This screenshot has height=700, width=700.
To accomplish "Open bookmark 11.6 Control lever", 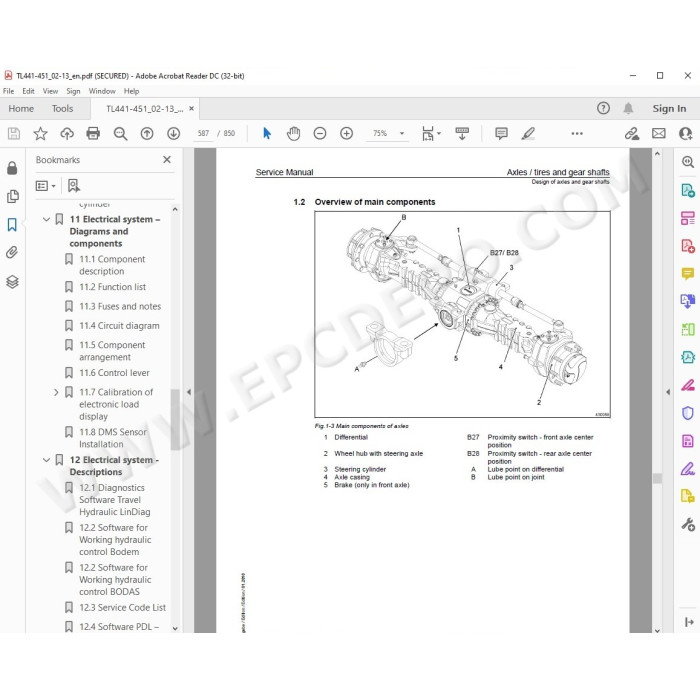I will [x=114, y=373].
